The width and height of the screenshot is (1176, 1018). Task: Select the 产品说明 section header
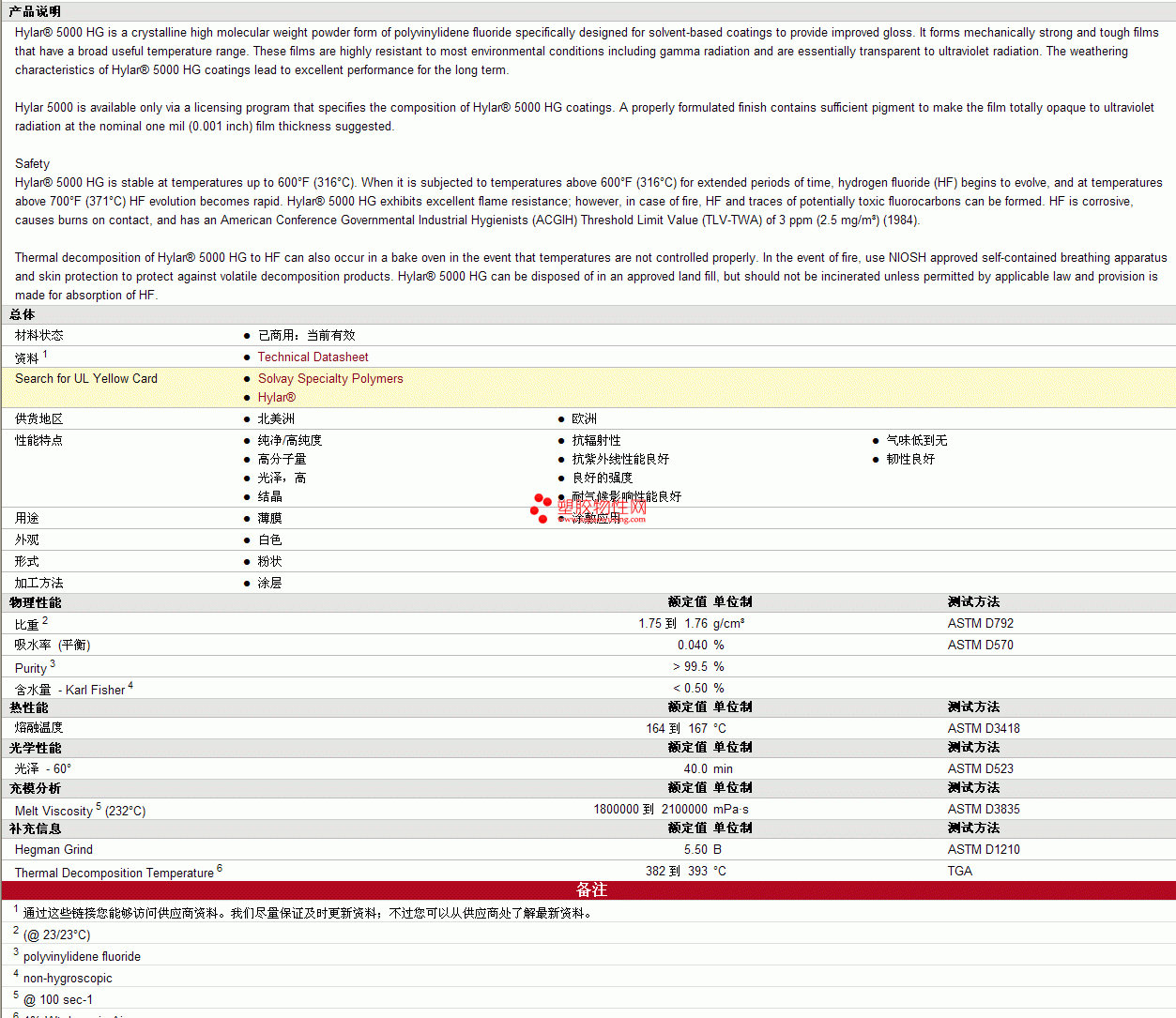(x=35, y=11)
